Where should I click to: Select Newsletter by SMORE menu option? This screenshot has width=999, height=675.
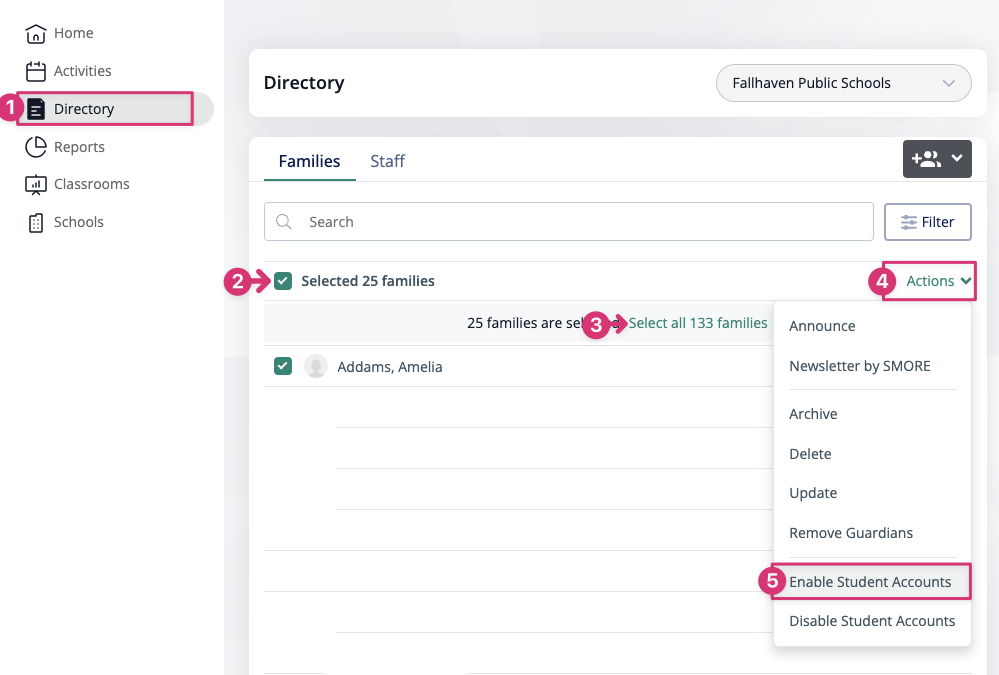click(x=859, y=366)
